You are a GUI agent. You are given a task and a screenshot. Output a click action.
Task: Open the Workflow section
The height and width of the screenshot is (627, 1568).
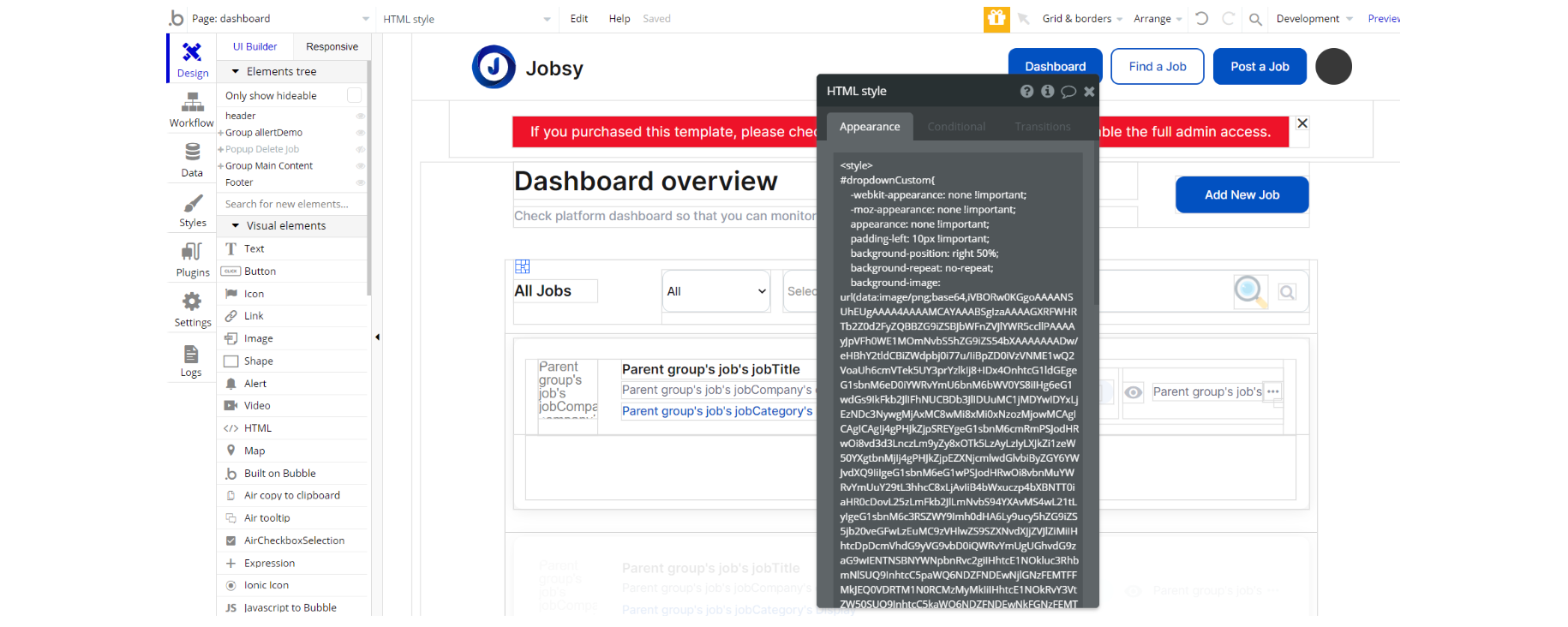click(192, 110)
